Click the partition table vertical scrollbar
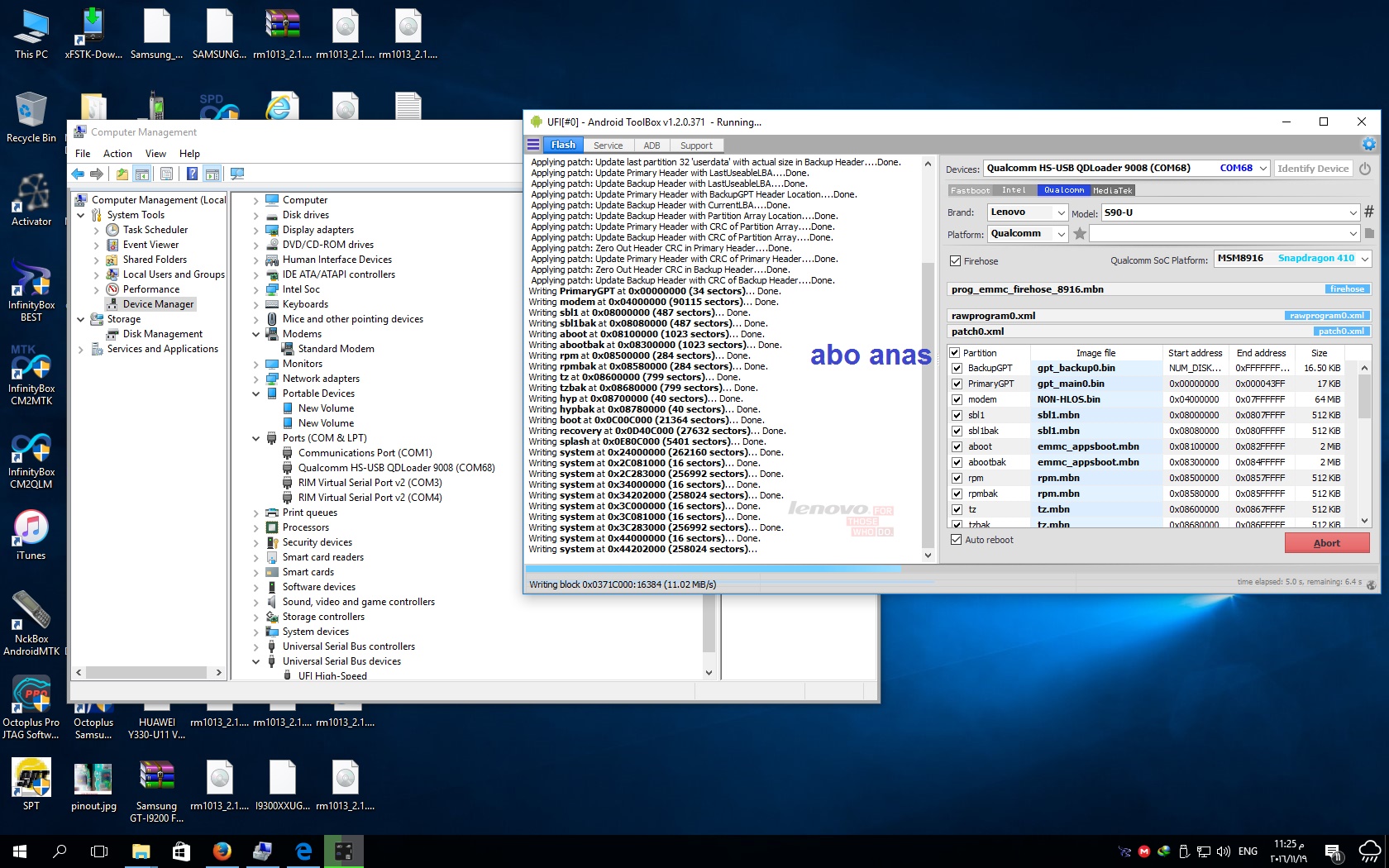The height and width of the screenshot is (868, 1389). (x=1364, y=445)
